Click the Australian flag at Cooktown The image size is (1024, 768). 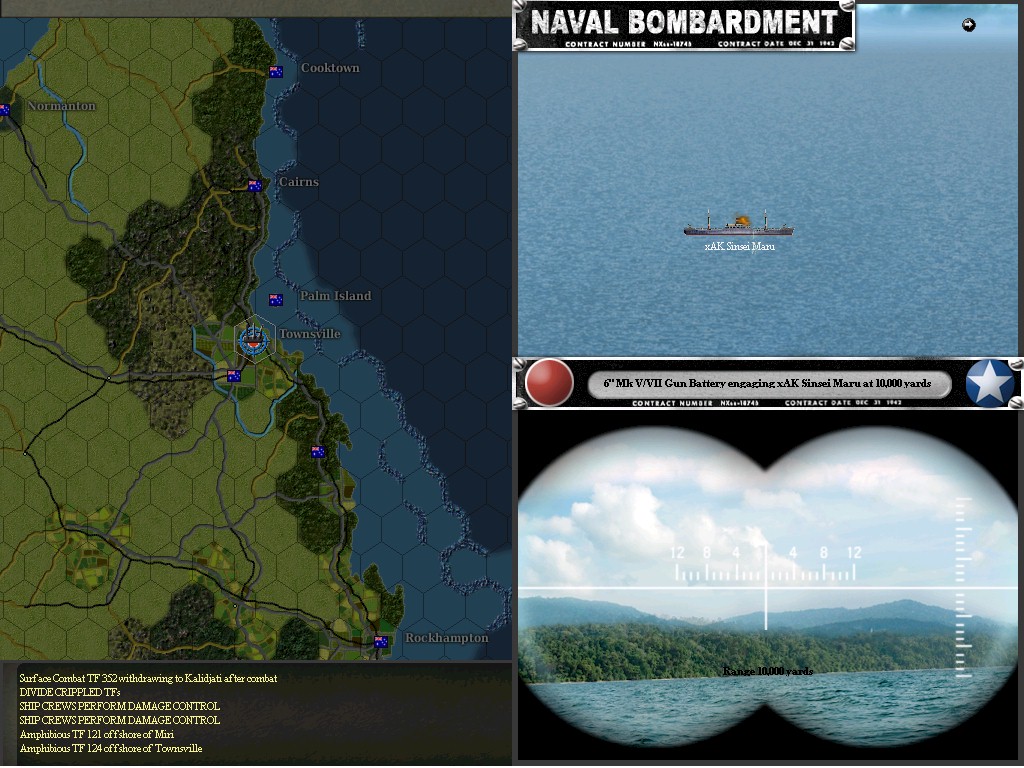click(x=276, y=72)
